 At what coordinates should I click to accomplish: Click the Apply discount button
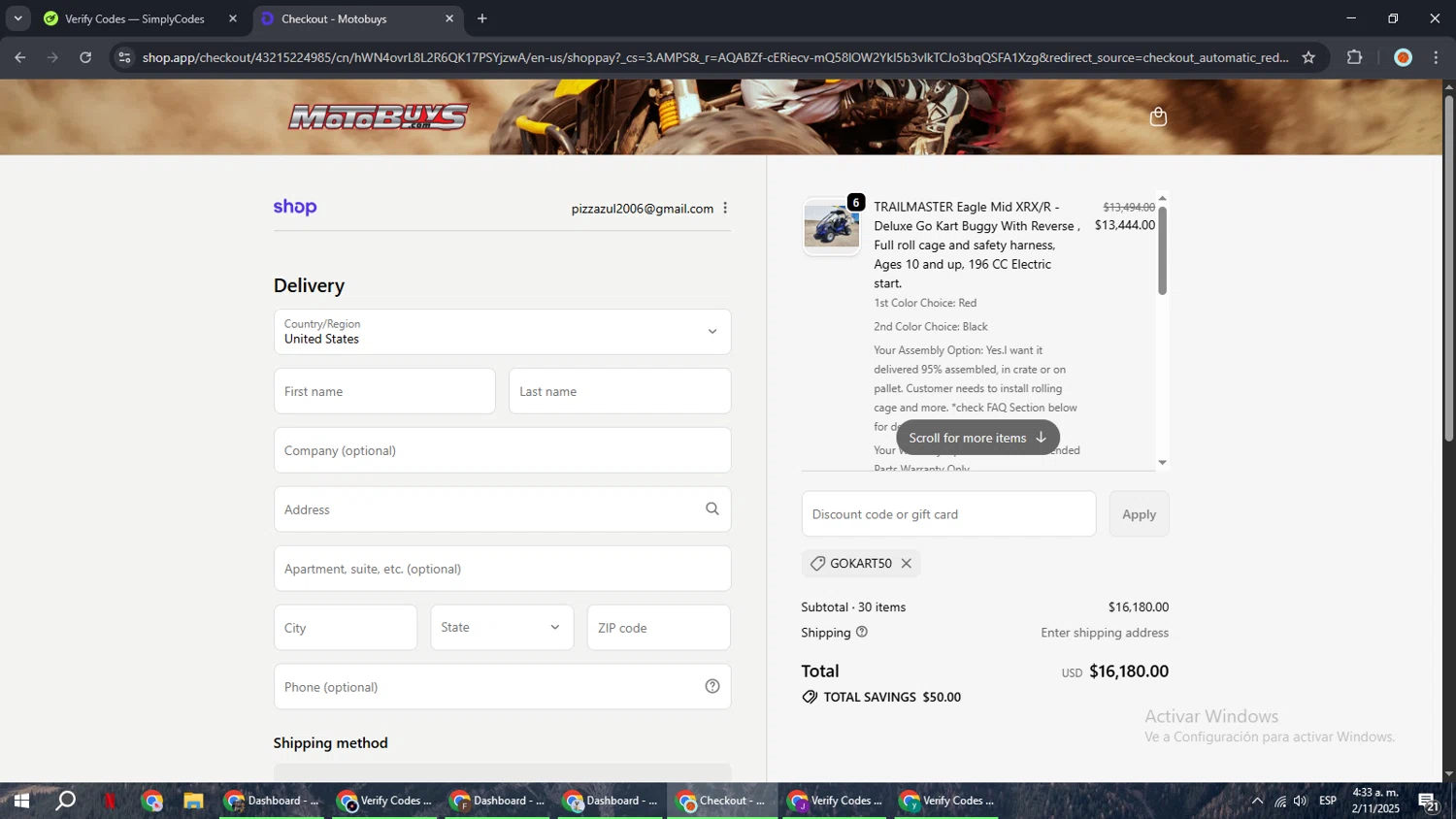click(x=1140, y=514)
